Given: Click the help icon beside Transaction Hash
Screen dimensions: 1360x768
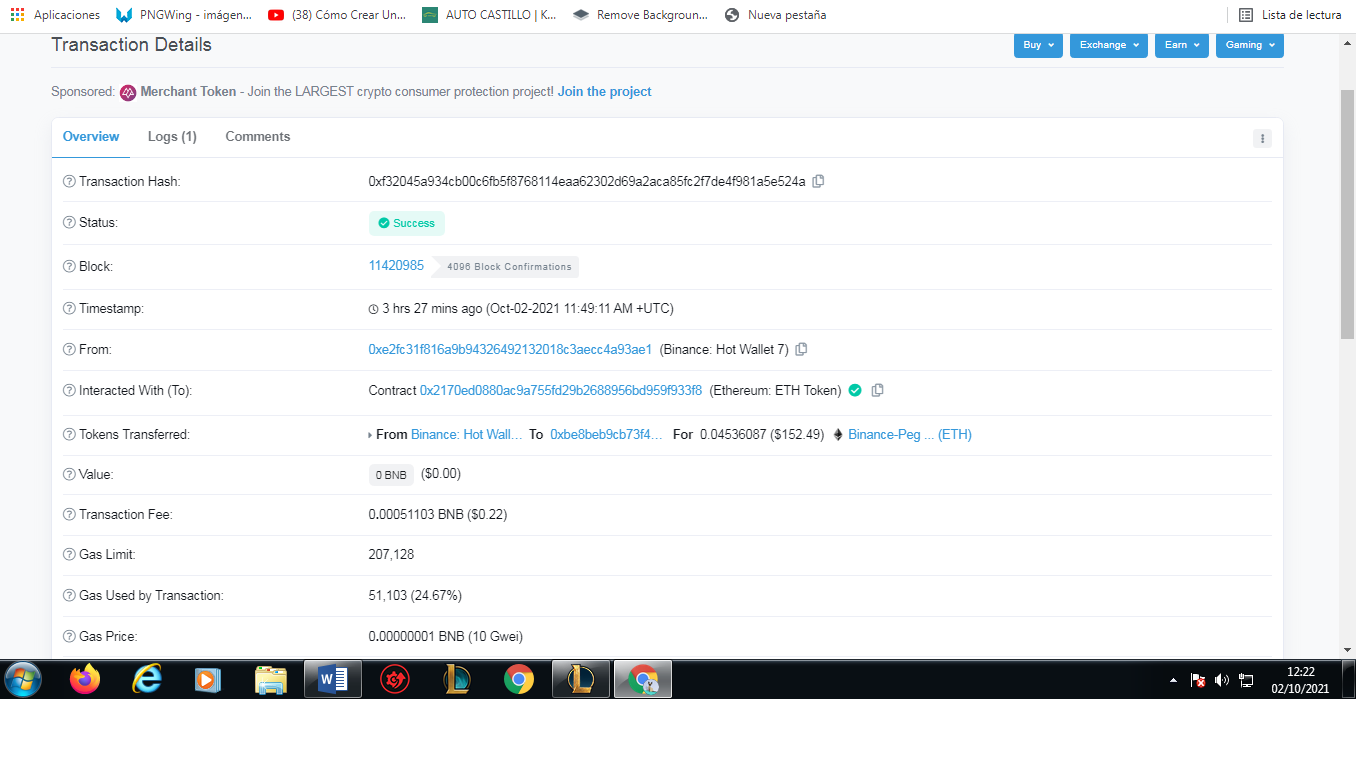Looking at the screenshot, I should point(69,181).
